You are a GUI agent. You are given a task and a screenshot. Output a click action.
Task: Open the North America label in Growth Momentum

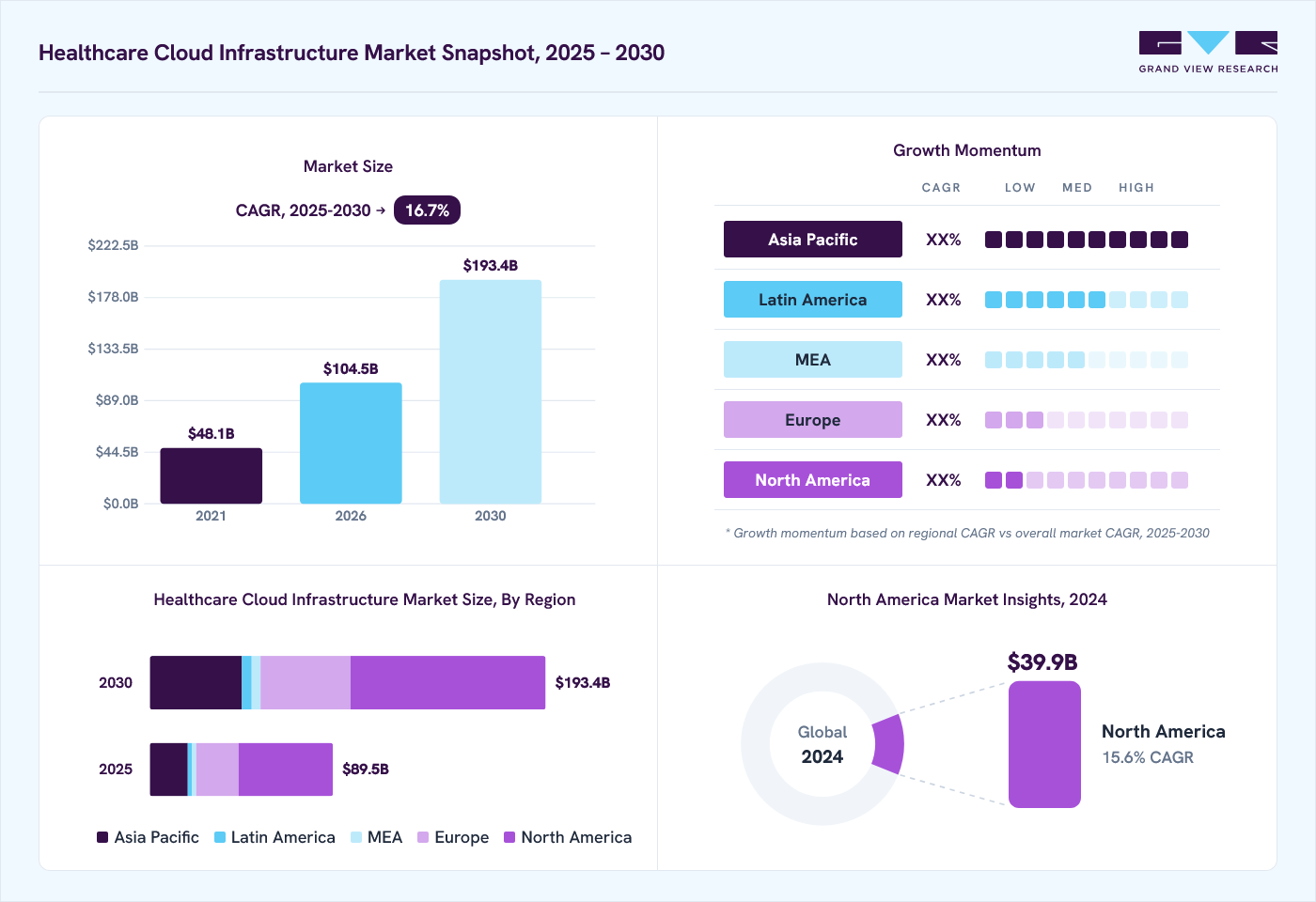813,480
